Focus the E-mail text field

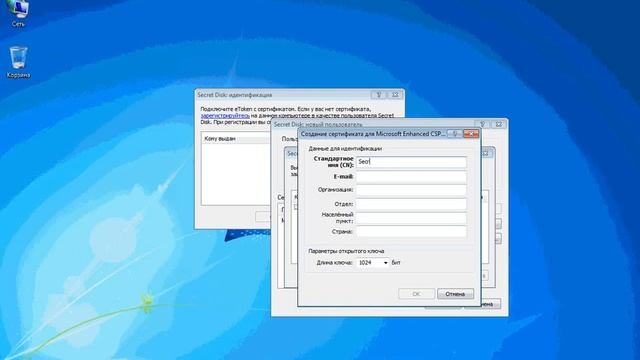pyautogui.click(x=411, y=177)
